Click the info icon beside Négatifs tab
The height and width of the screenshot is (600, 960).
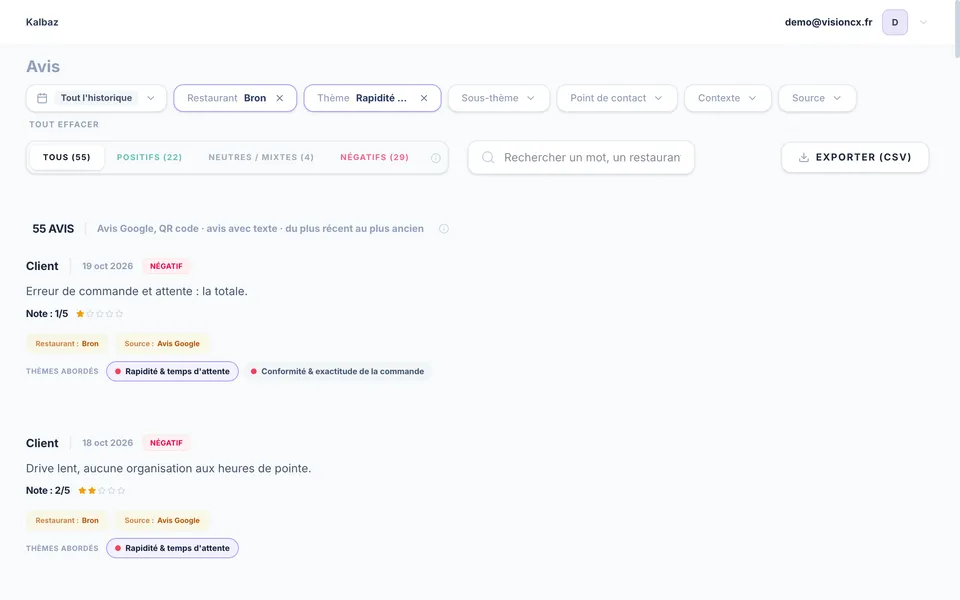[435, 158]
